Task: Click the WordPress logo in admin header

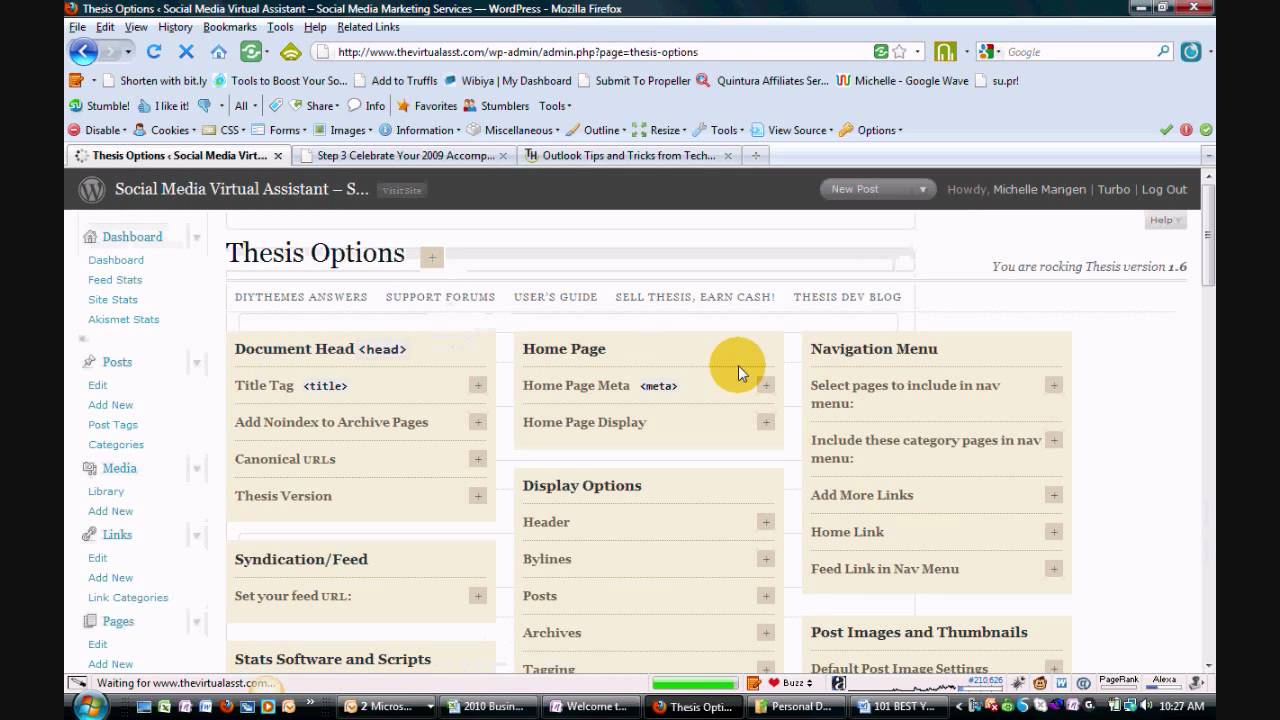Action: (x=92, y=189)
